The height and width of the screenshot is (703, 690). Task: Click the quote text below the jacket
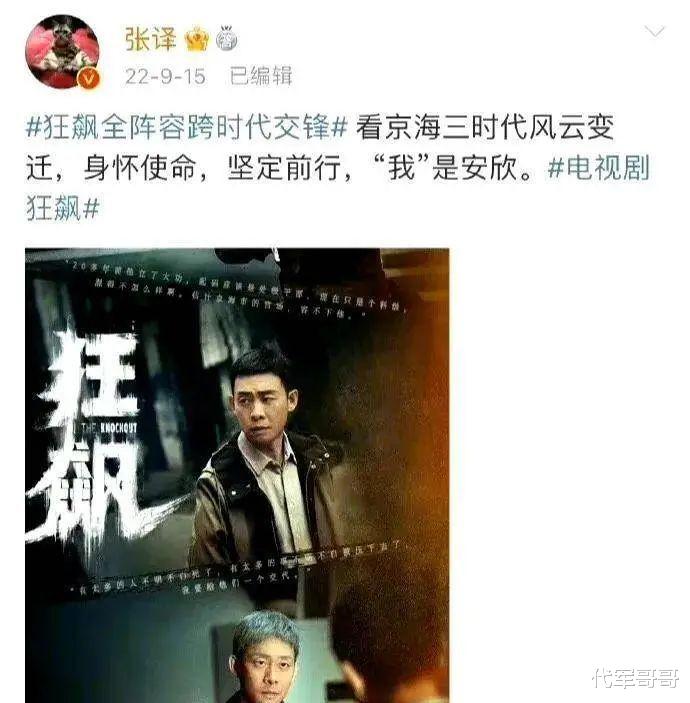coord(240,569)
